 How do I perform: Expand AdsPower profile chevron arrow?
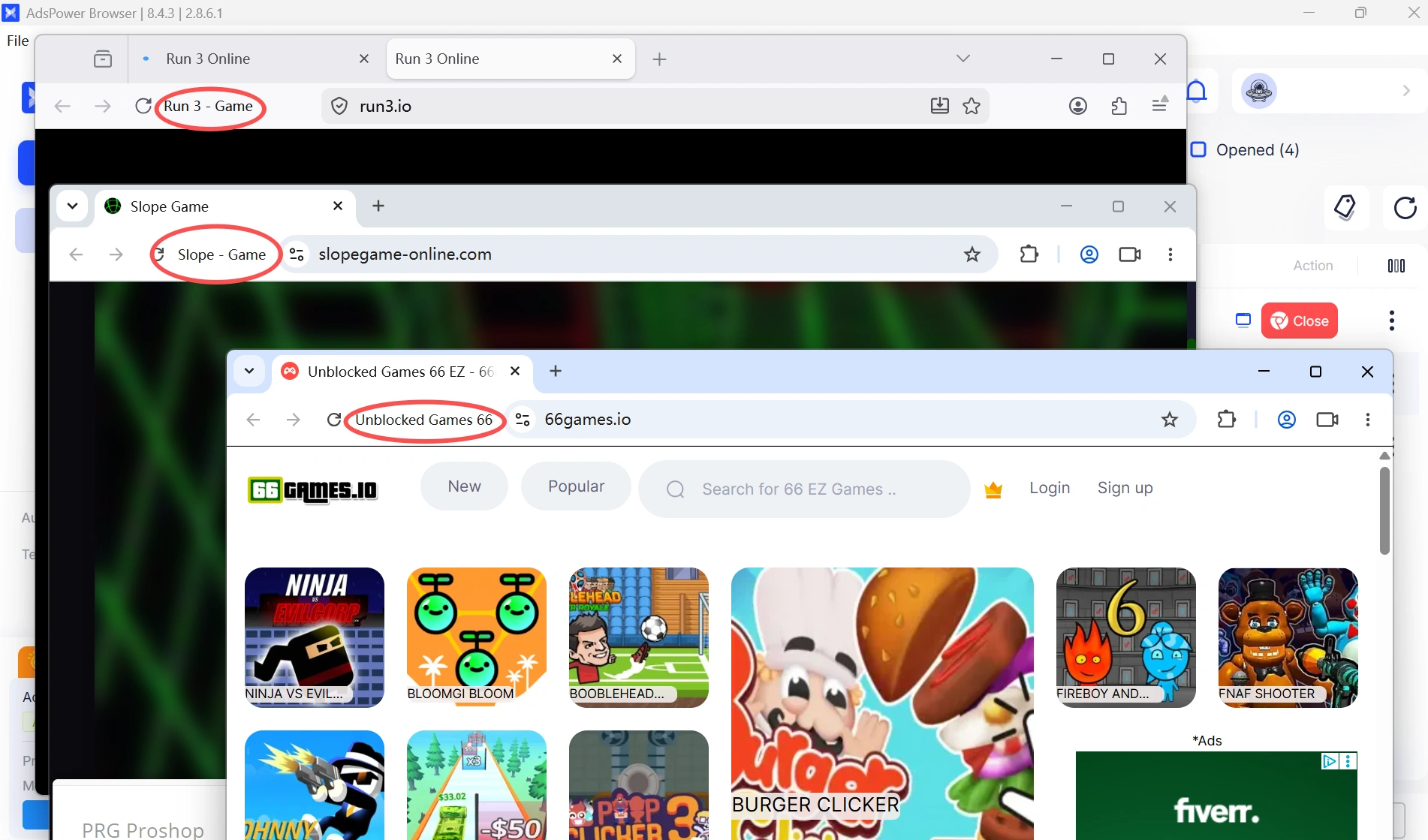pyautogui.click(x=1406, y=91)
